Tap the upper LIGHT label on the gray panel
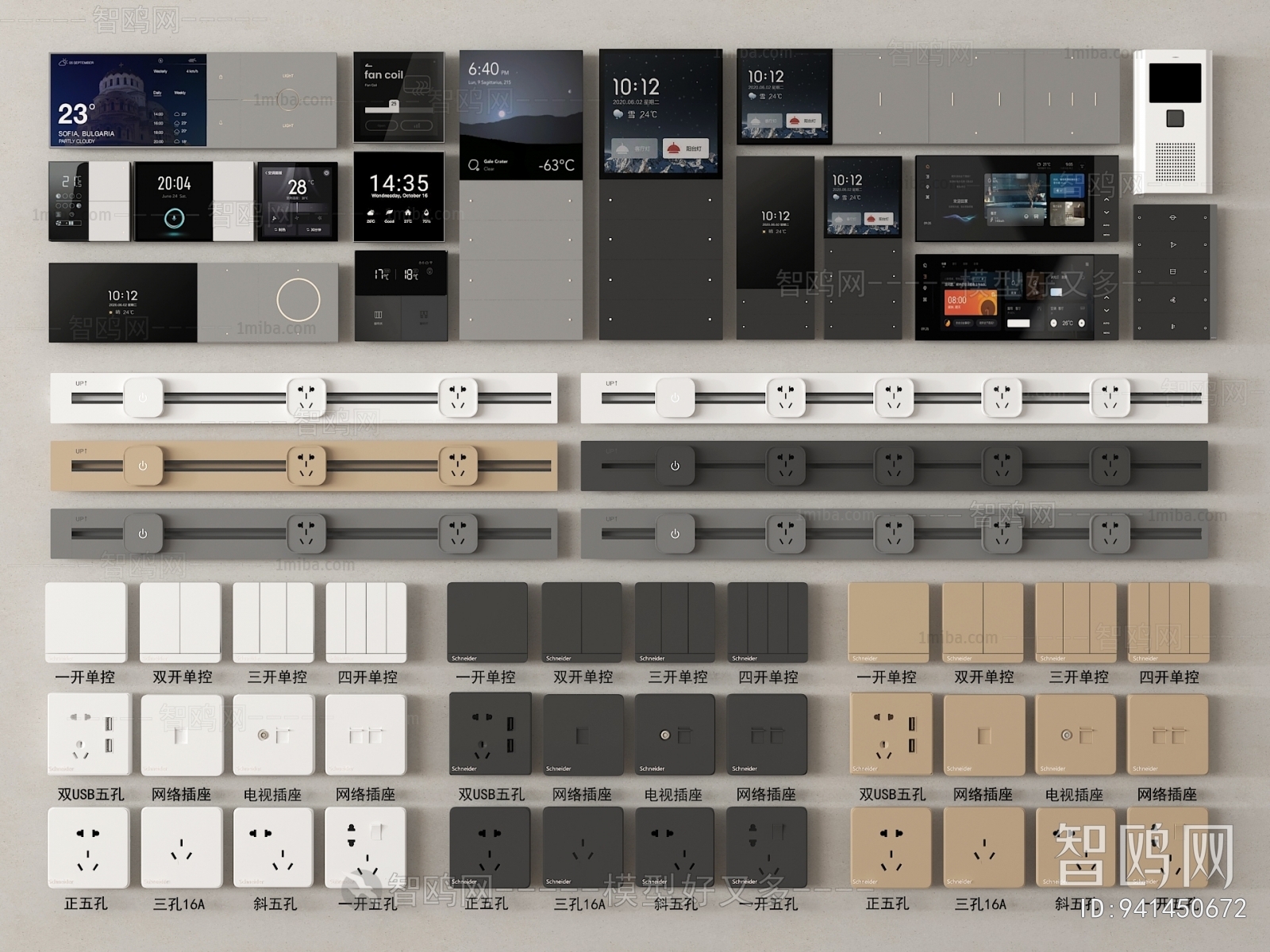The width and height of the screenshot is (1270, 952). click(288, 76)
